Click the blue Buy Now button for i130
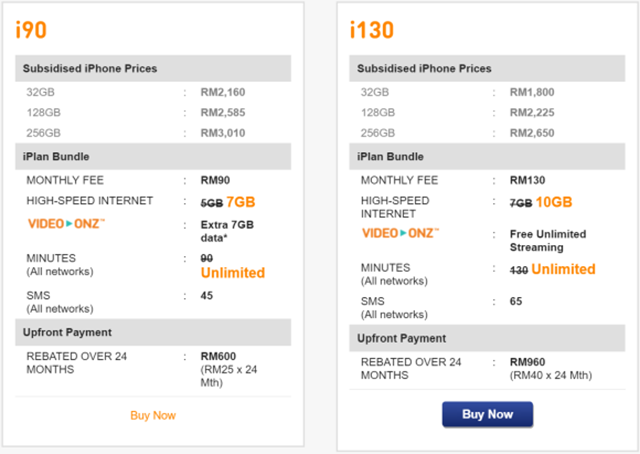 coord(487,414)
